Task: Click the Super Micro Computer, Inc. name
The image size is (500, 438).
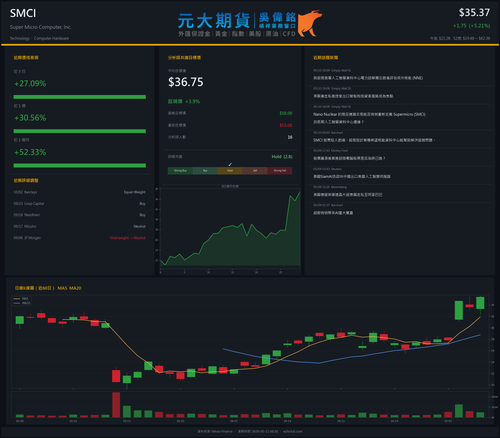Action: tap(40, 27)
